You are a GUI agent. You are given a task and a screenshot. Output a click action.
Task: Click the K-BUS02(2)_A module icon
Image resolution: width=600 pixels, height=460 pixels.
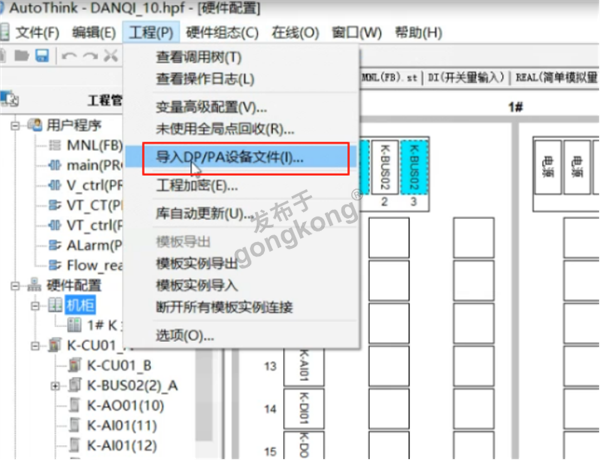point(75,385)
